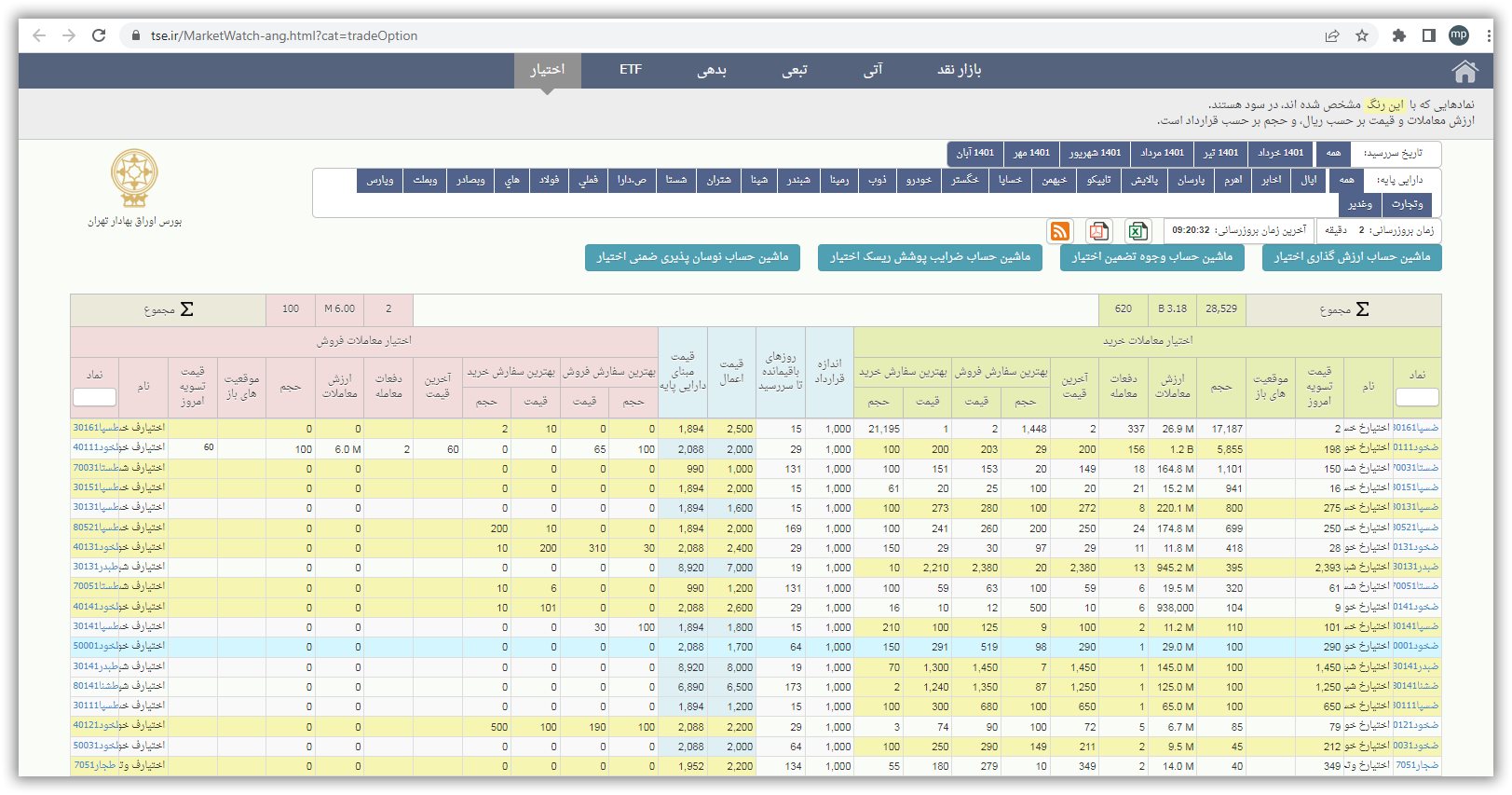The image size is (1512, 795).
Task: Click the sigma مجموع icon above put options
Action: pyautogui.click(x=186, y=309)
